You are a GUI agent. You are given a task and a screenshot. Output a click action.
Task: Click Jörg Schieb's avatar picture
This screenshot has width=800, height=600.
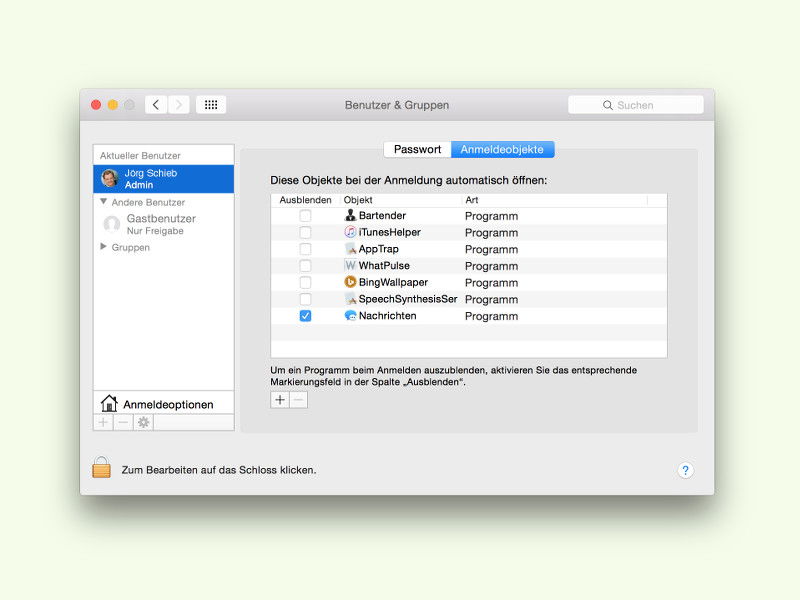pyautogui.click(x=110, y=179)
